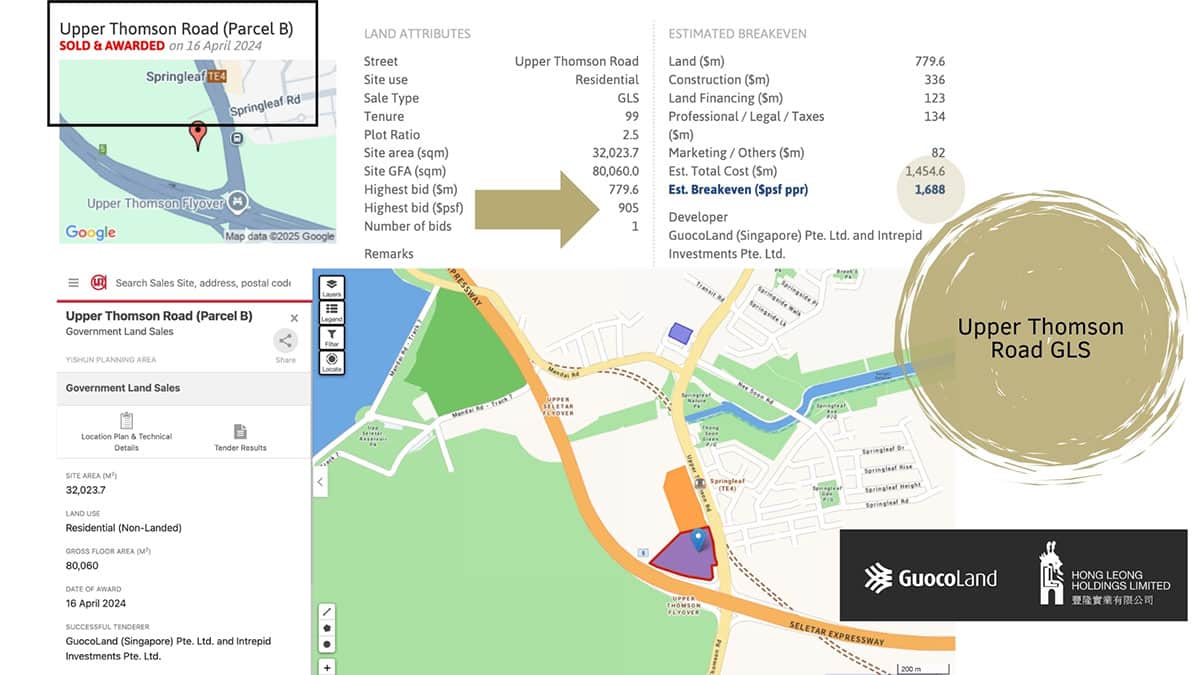
Task: Click the orange land parcel beside Springleaf station
Action: [x=682, y=502]
